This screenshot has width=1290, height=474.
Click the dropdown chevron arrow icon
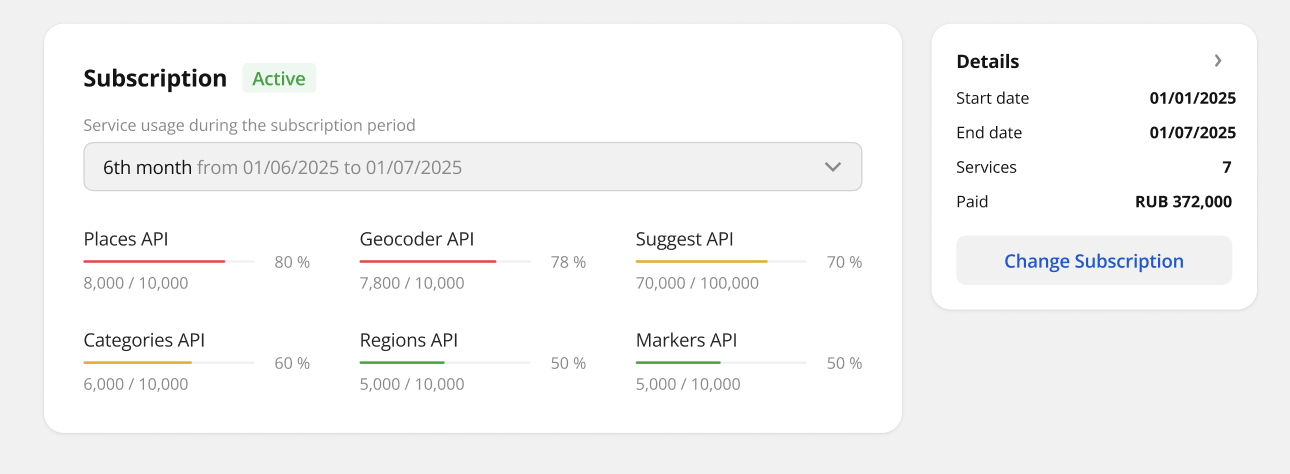832,167
